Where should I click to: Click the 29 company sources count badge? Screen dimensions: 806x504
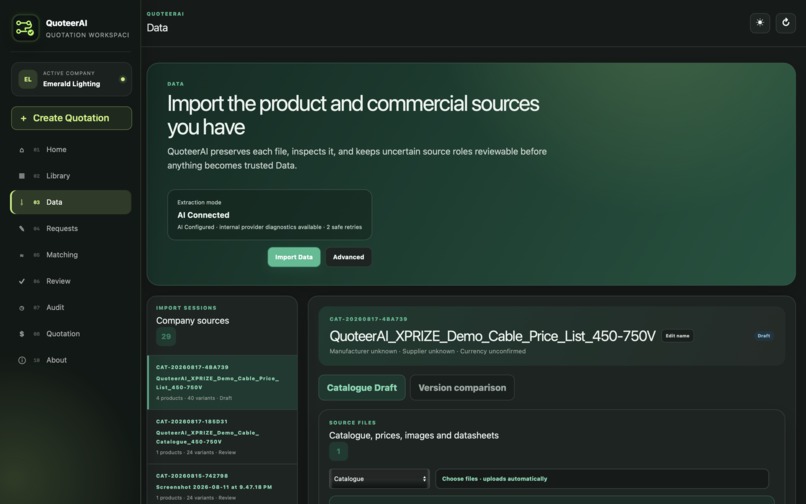(166, 337)
